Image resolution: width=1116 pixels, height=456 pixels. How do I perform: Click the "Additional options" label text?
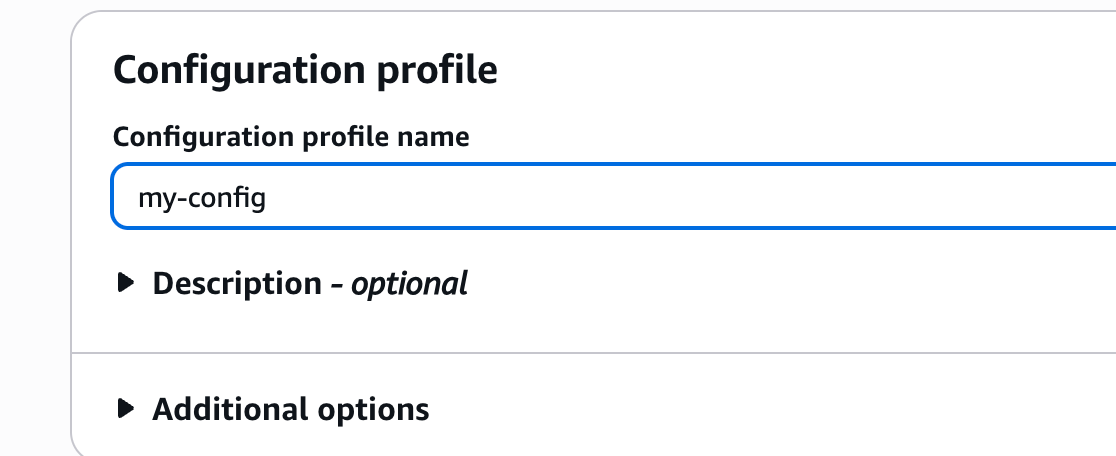(290, 409)
